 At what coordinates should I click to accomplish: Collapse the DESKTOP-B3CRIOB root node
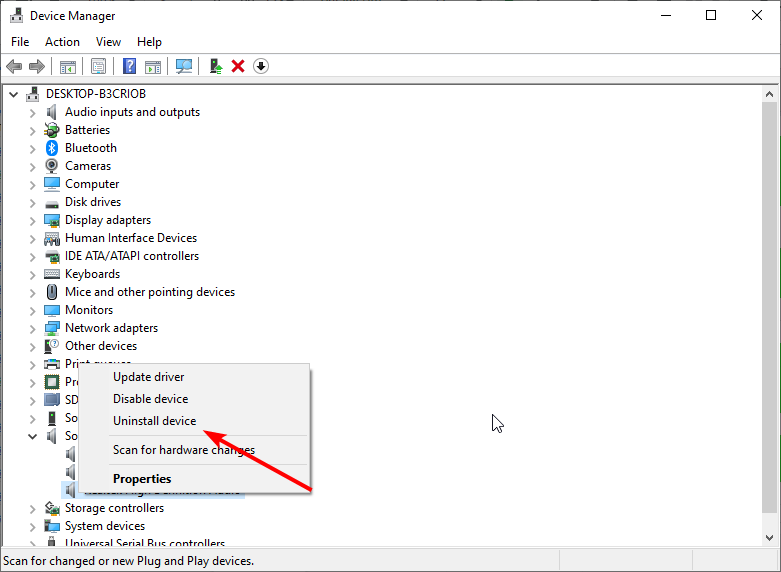tap(13, 94)
